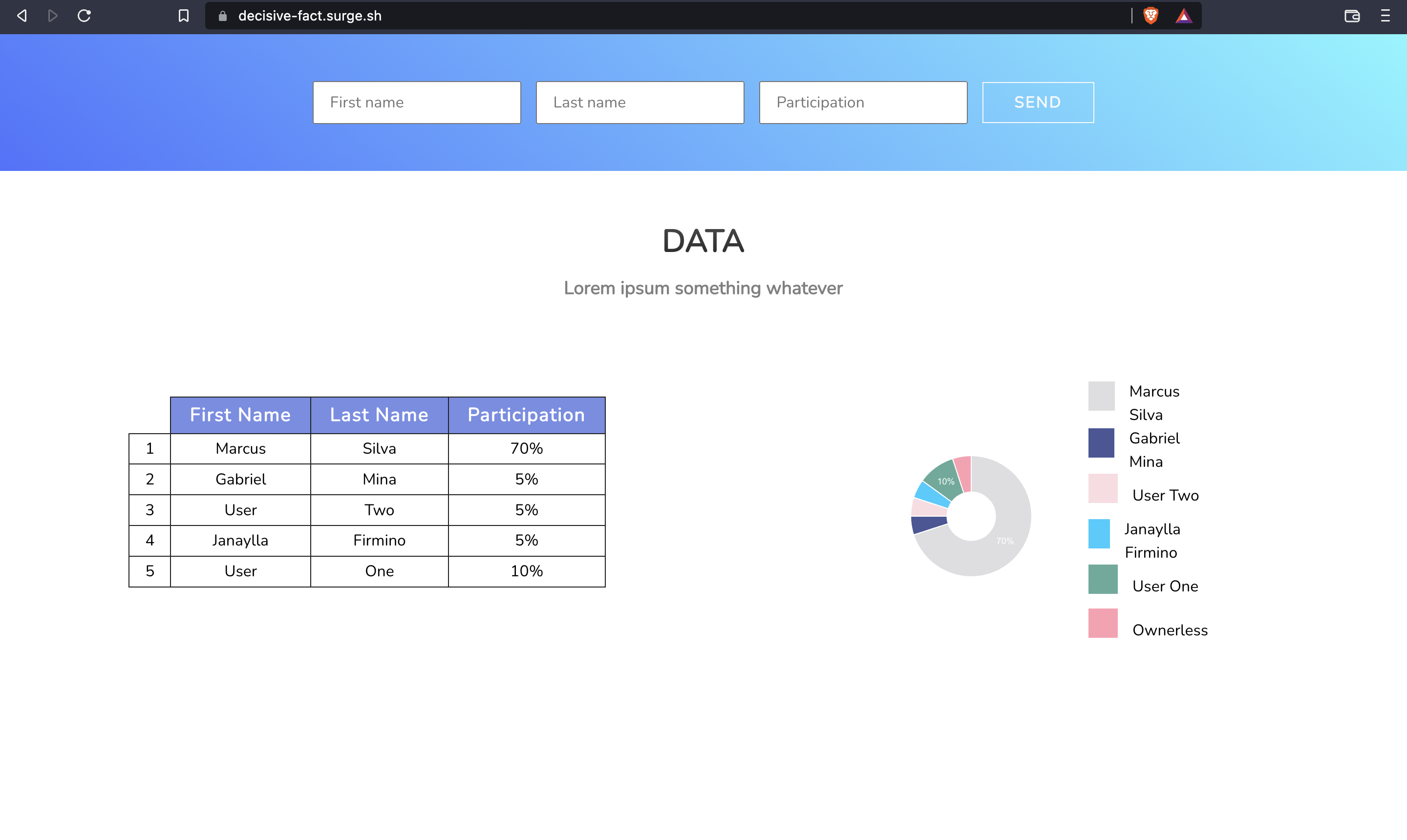
Task: Click the Gabriel Mina legend color
Action: [1101, 442]
